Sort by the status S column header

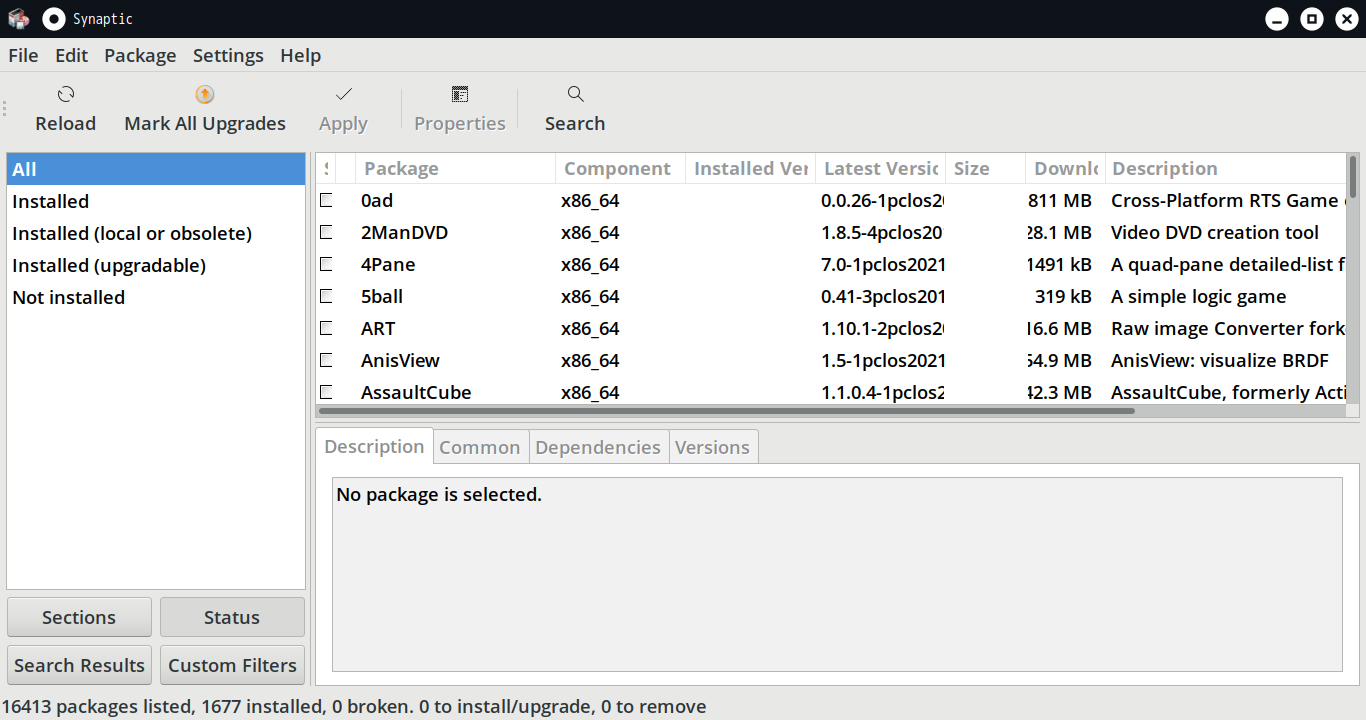point(326,168)
